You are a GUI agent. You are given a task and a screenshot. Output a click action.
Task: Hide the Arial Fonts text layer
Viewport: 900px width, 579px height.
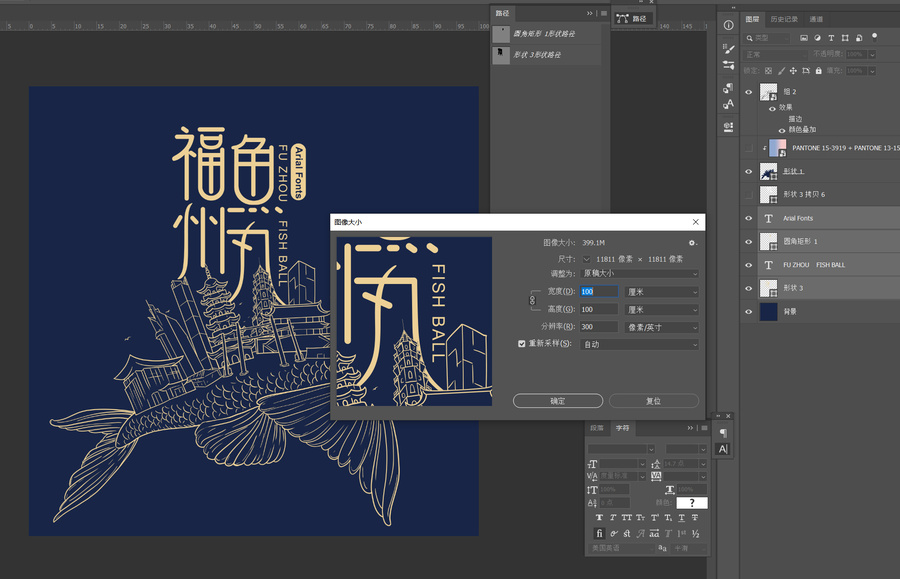(x=748, y=218)
